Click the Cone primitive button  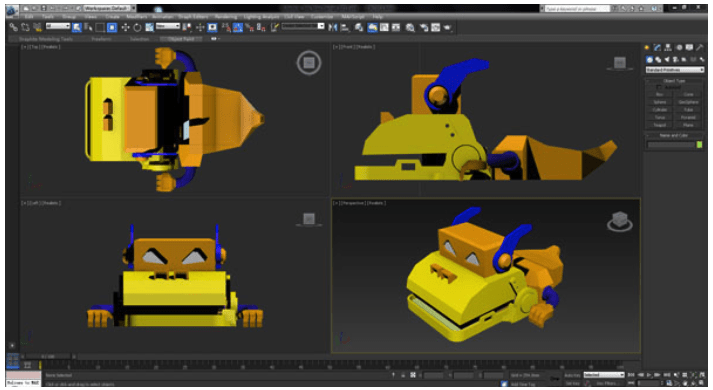688,95
